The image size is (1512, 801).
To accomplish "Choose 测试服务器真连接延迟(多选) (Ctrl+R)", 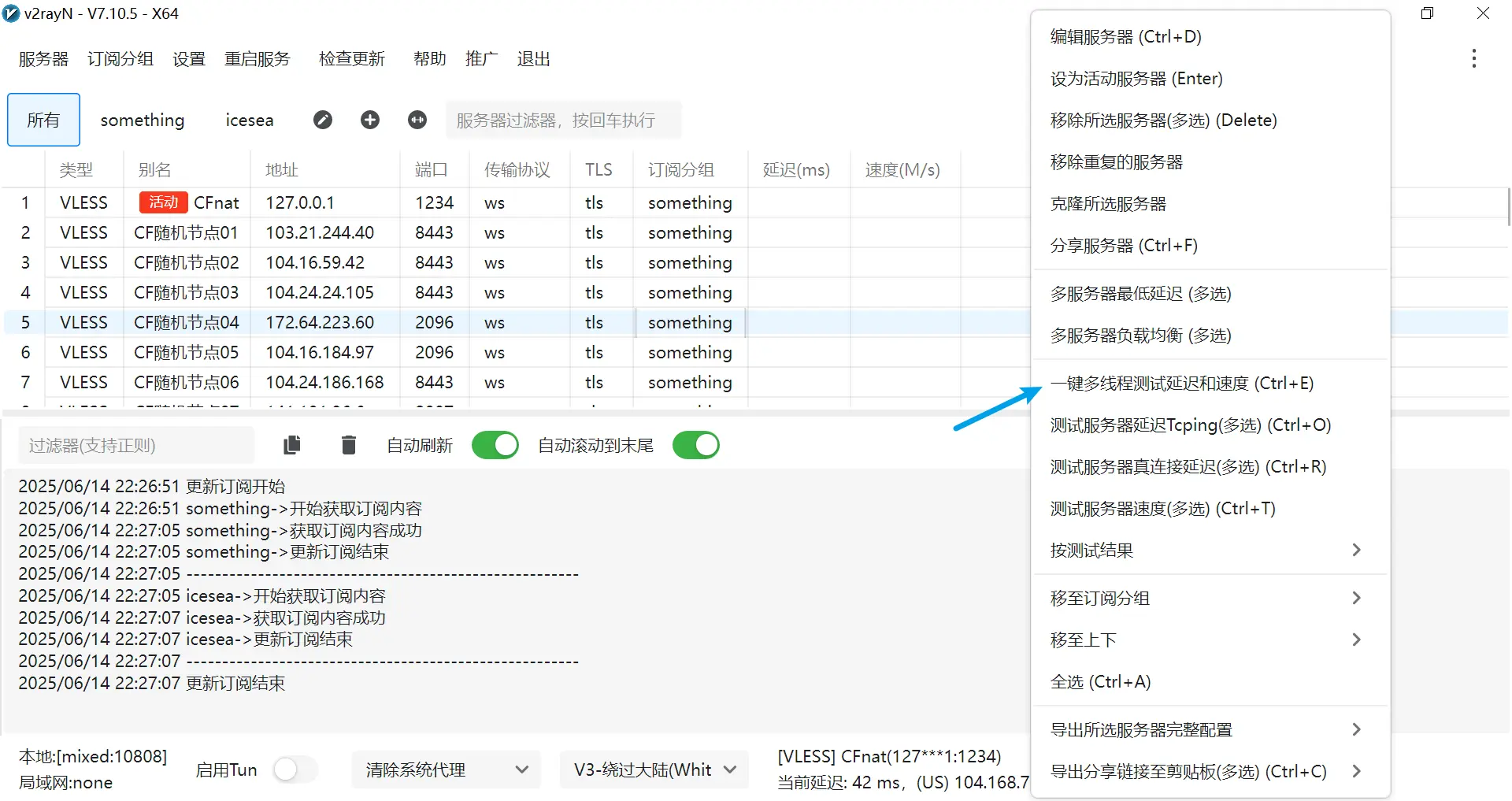I will [x=1210, y=466].
